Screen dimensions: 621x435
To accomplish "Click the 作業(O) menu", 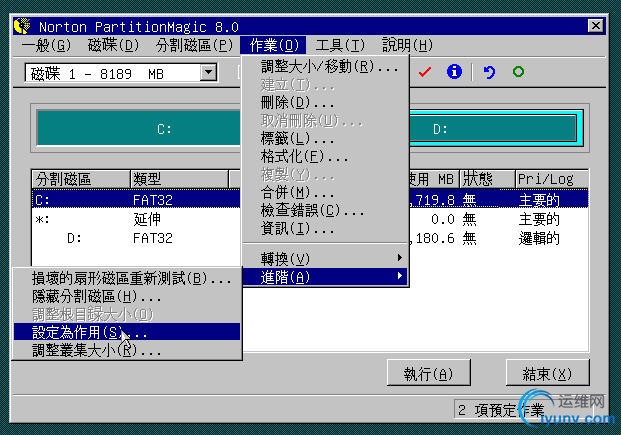I will (273, 45).
